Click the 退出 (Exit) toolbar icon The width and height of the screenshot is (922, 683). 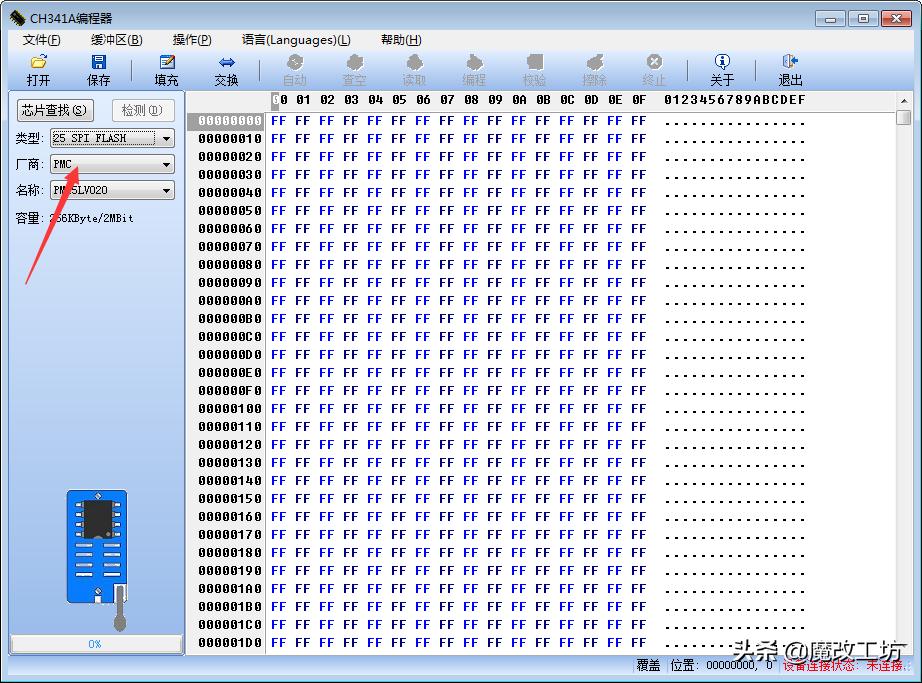[x=790, y=62]
